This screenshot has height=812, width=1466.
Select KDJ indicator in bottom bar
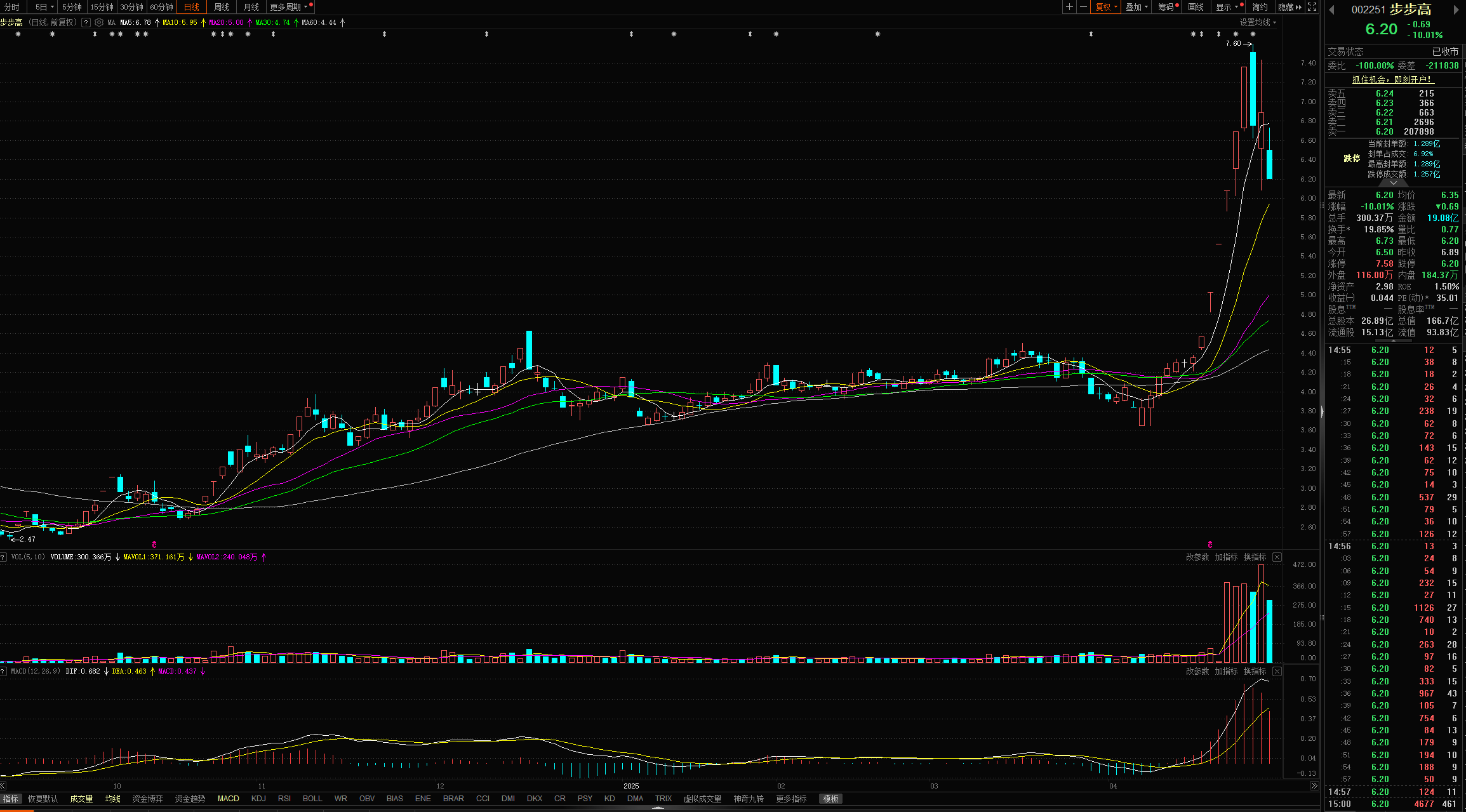[258, 799]
